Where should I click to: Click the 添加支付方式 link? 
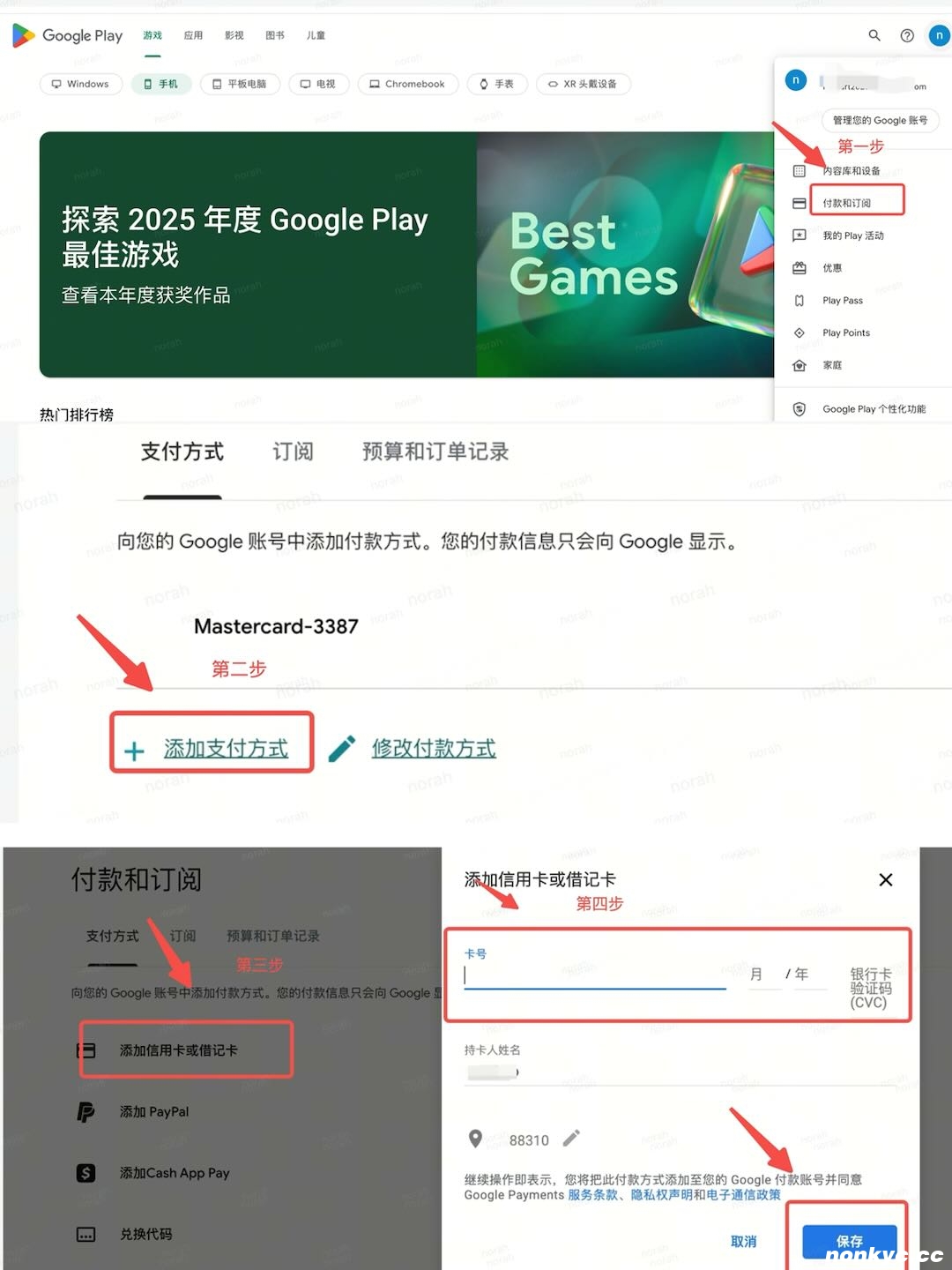[225, 749]
